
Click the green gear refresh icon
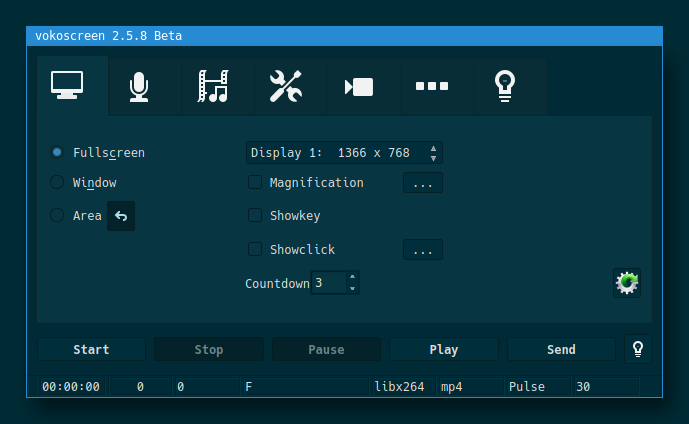point(627,283)
